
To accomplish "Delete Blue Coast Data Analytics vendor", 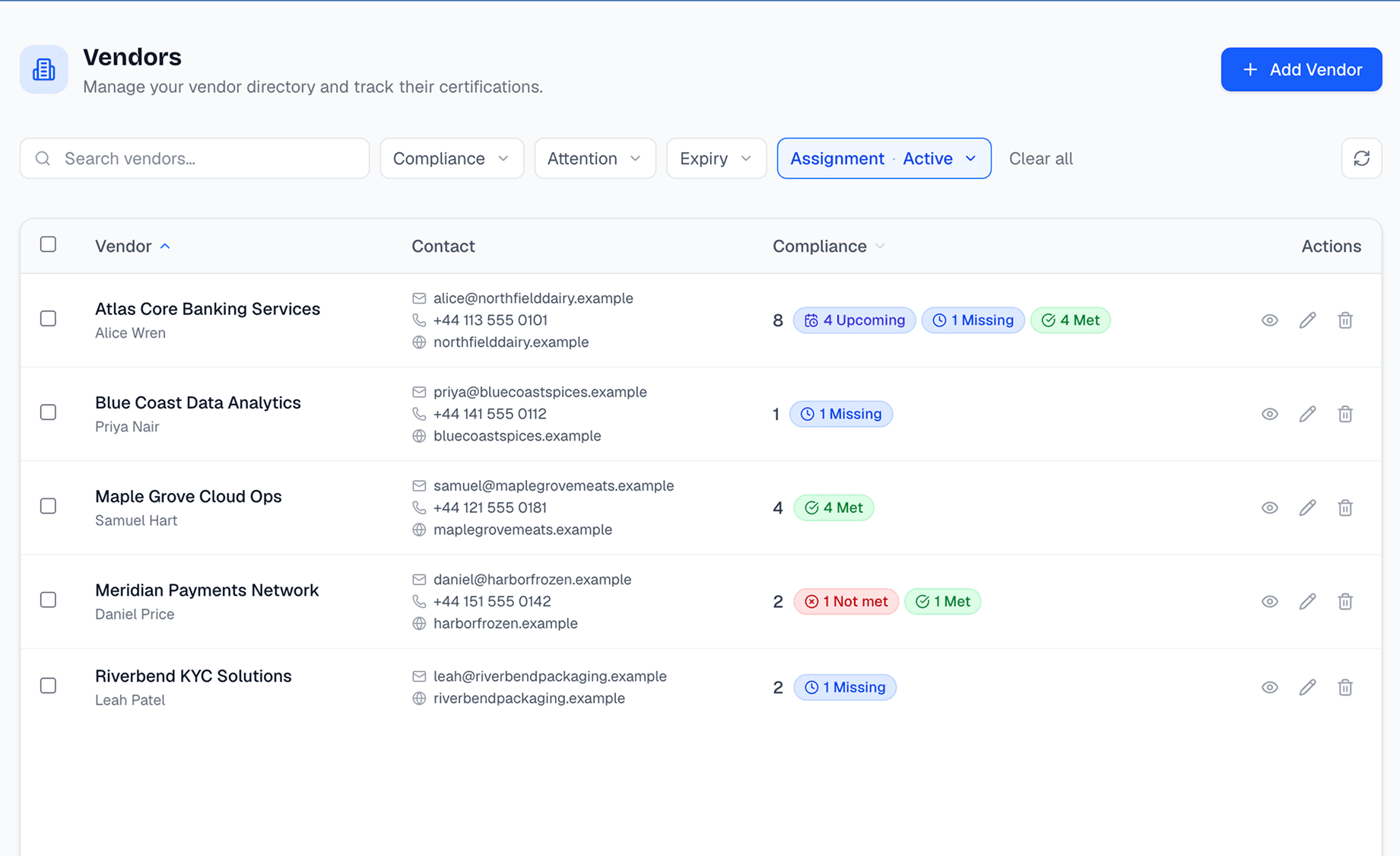I will point(1345,414).
